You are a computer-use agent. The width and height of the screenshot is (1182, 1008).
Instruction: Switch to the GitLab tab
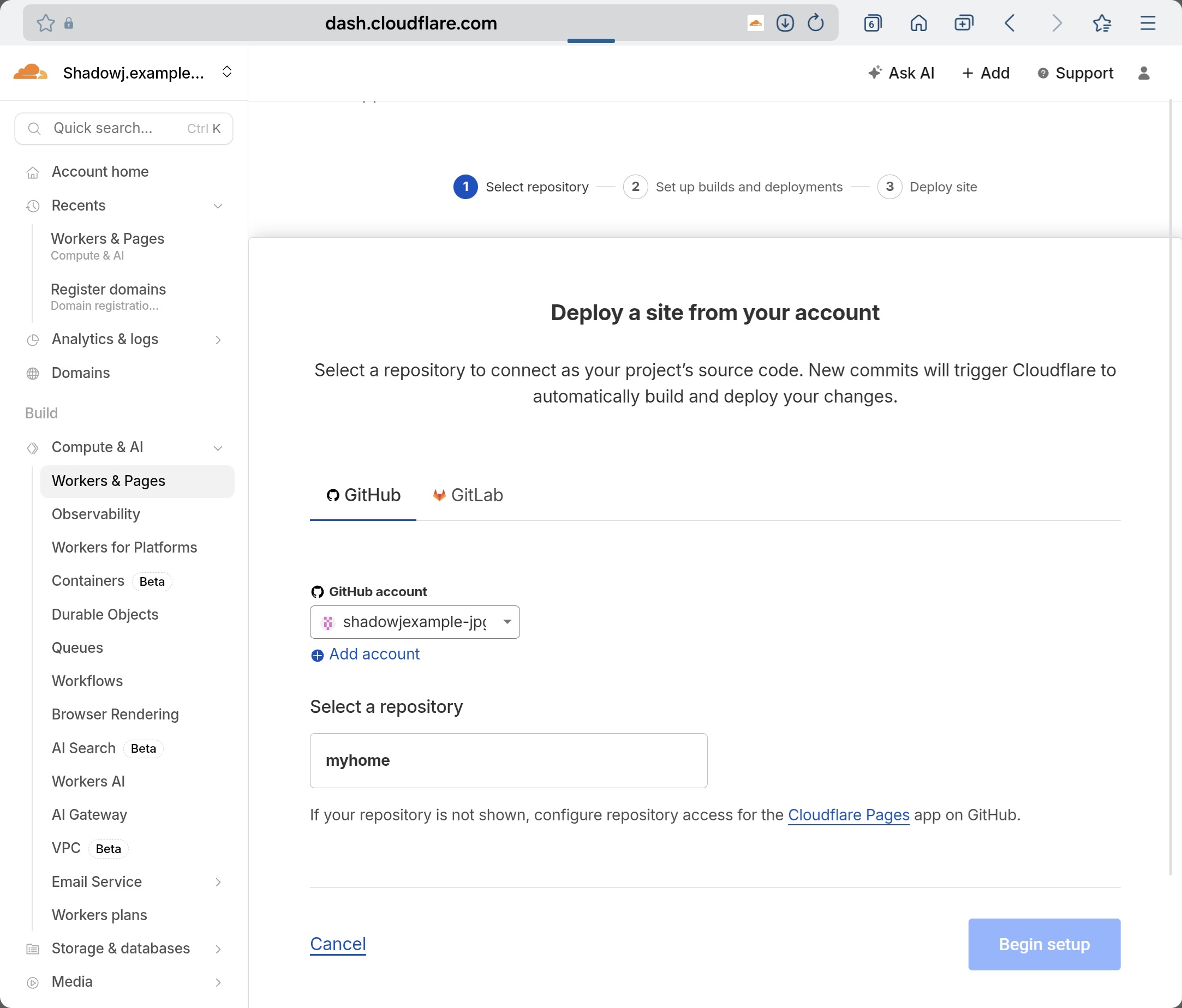[x=468, y=495]
